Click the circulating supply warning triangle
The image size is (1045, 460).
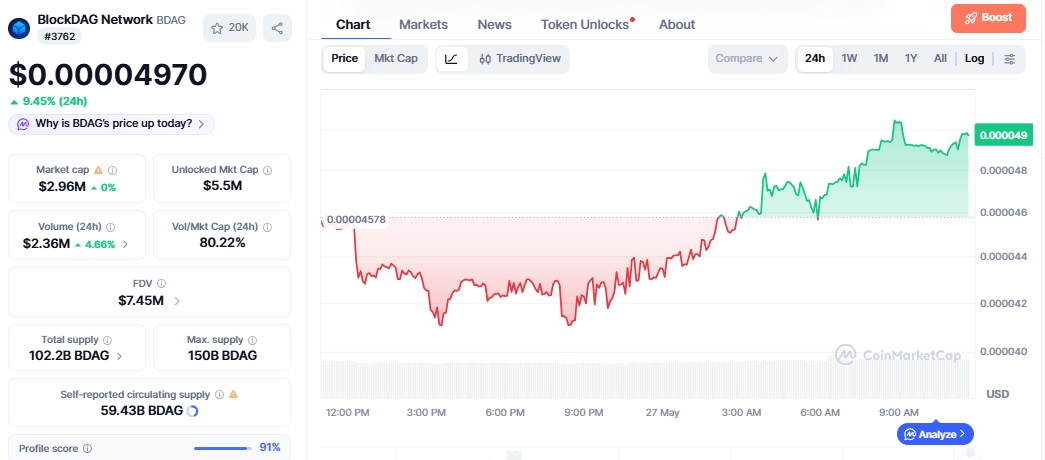click(233, 394)
